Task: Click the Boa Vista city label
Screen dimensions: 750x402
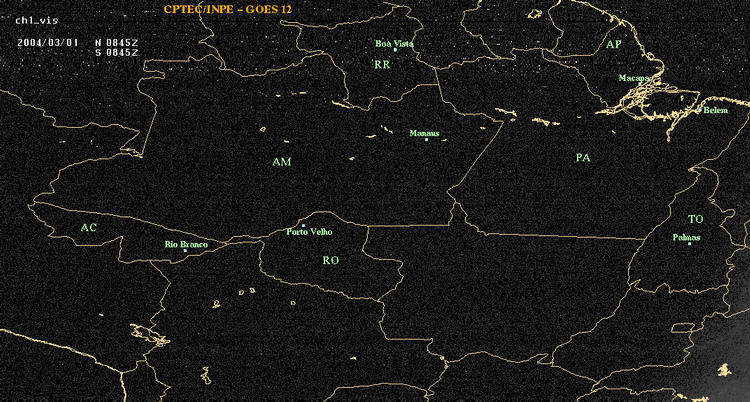Action: (394, 44)
